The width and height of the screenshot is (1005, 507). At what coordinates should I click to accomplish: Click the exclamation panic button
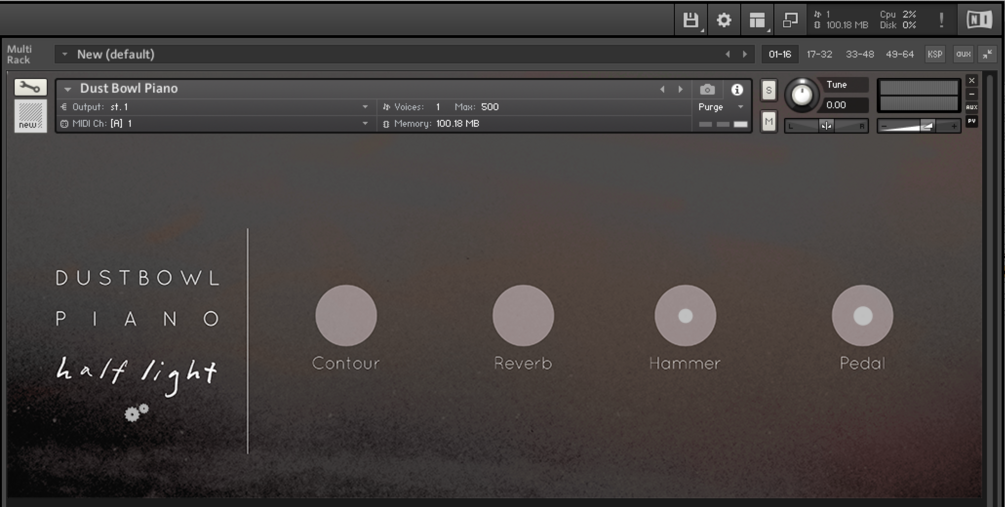tap(941, 20)
